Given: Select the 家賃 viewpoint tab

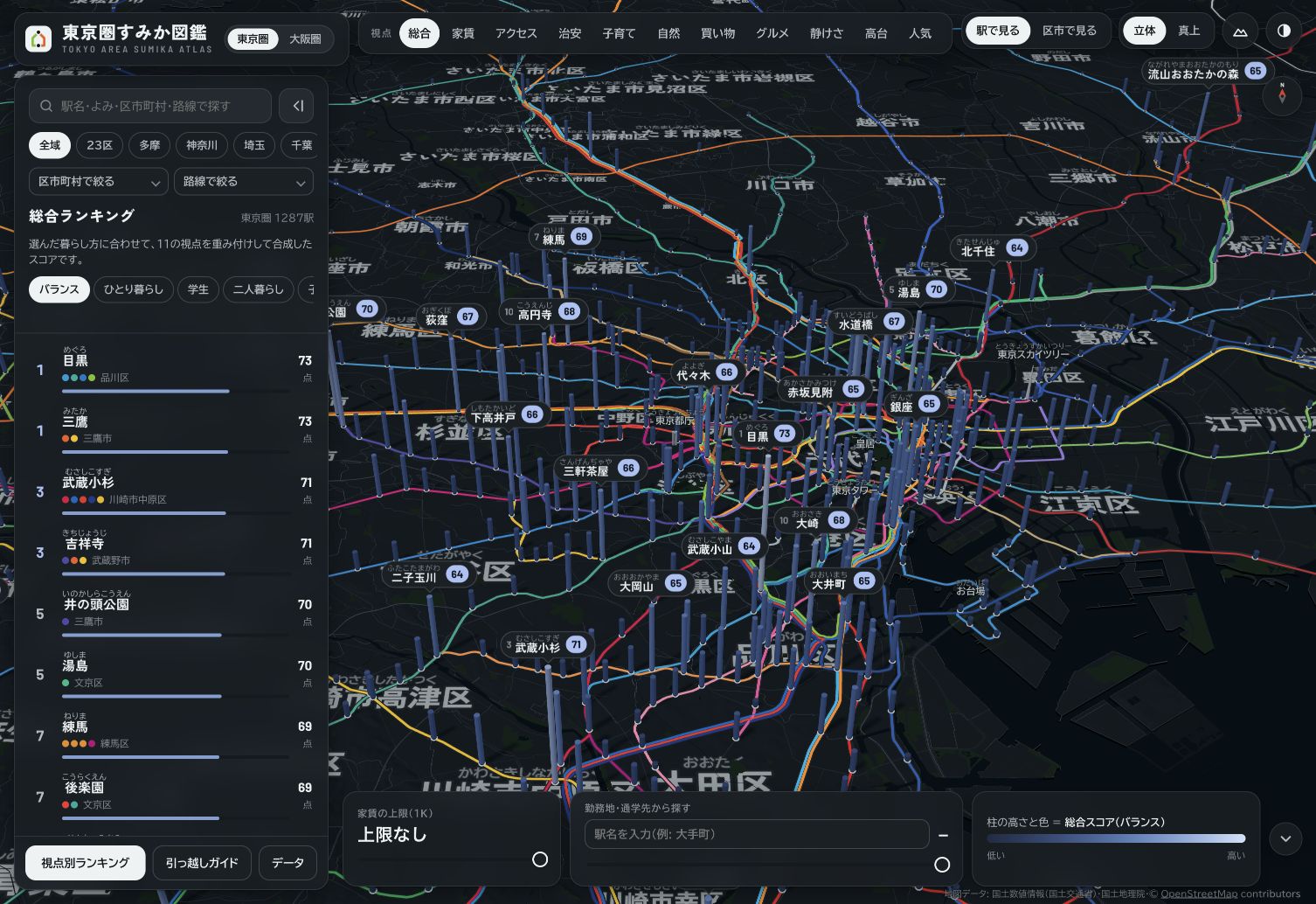Looking at the screenshot, I should click(463, 33).
